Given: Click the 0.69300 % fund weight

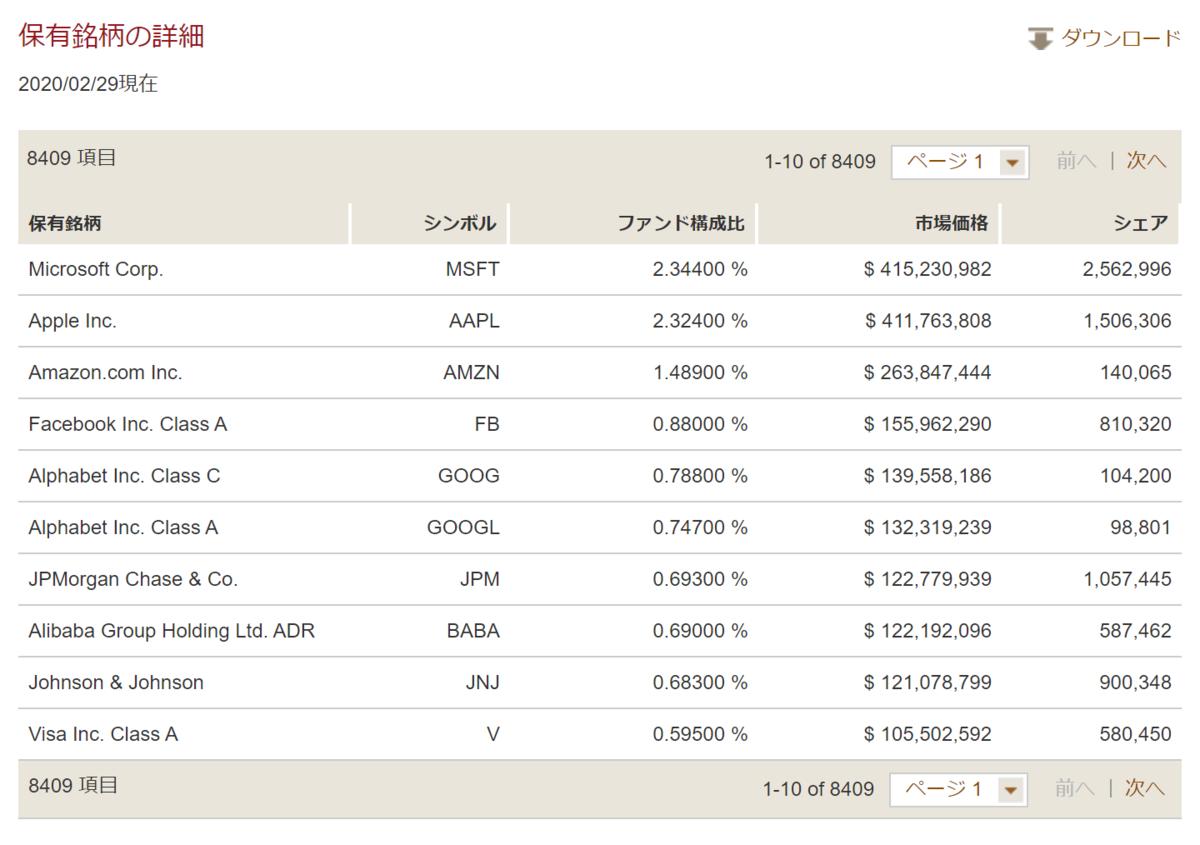Looking at the screenshot, I should 700,579.
